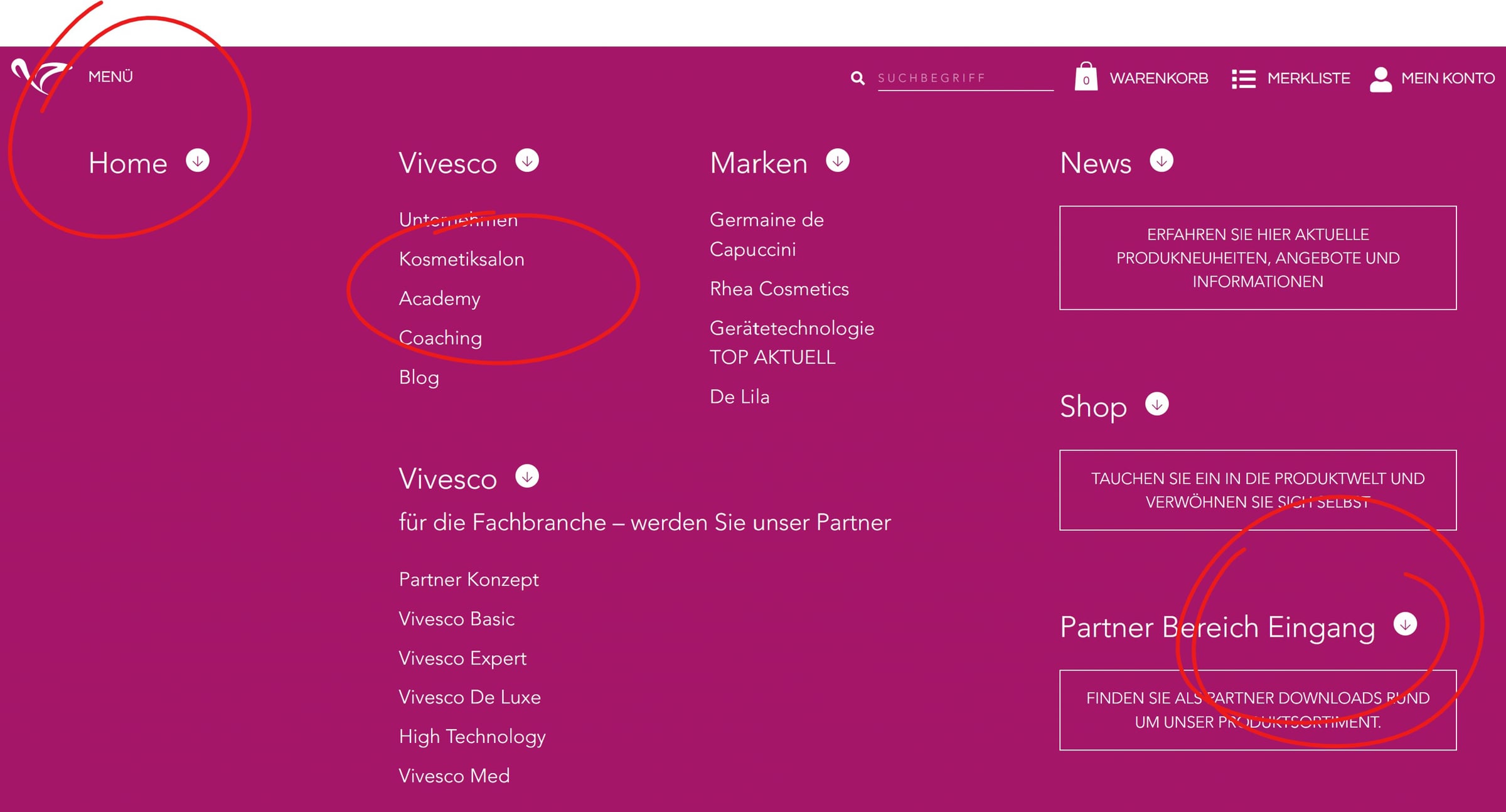Open the Vivesco De Luxe link
Screen dimensions: 1506x812
coord(469,697)
